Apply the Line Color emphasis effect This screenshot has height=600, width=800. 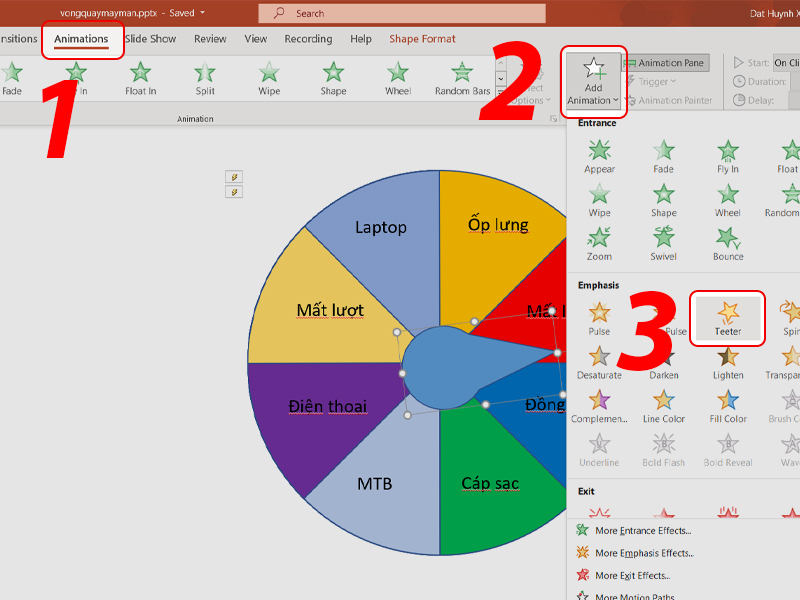663,406
